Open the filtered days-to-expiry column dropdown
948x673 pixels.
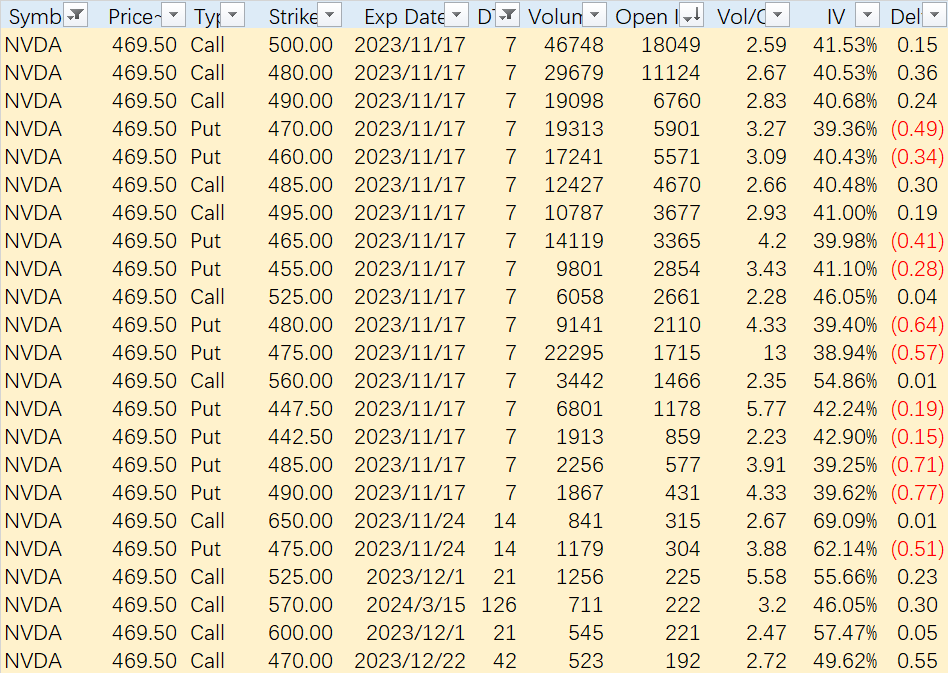click(x=508, y=15)
